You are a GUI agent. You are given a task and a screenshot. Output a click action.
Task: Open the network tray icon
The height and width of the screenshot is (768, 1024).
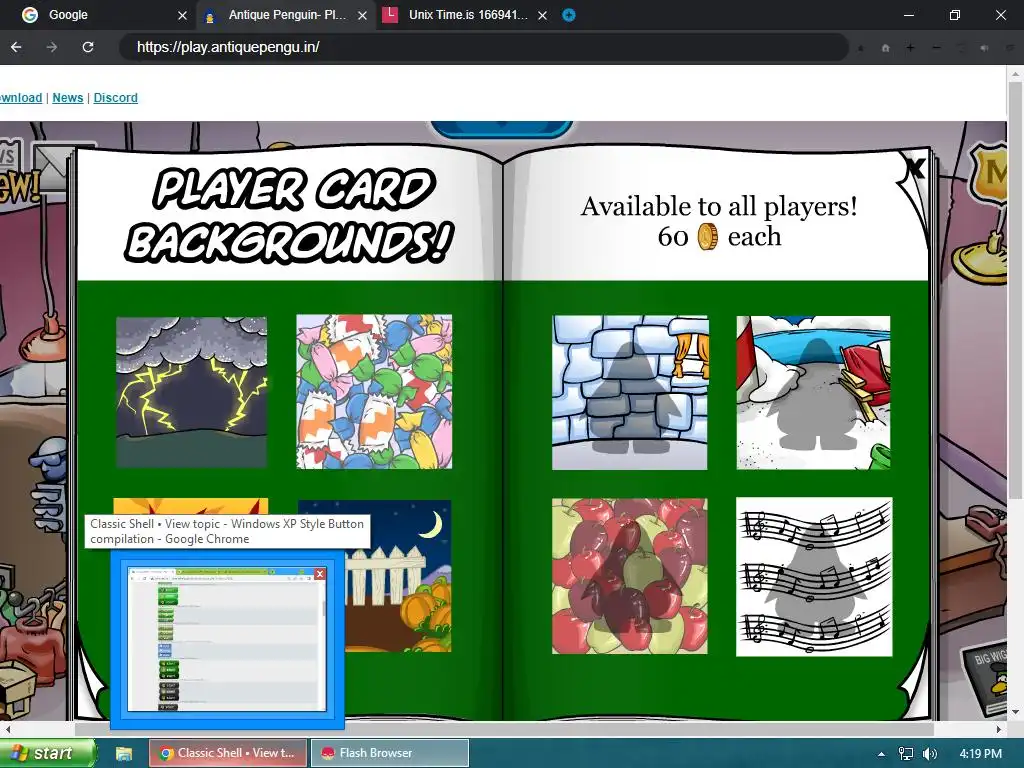(x=906, y=754)
